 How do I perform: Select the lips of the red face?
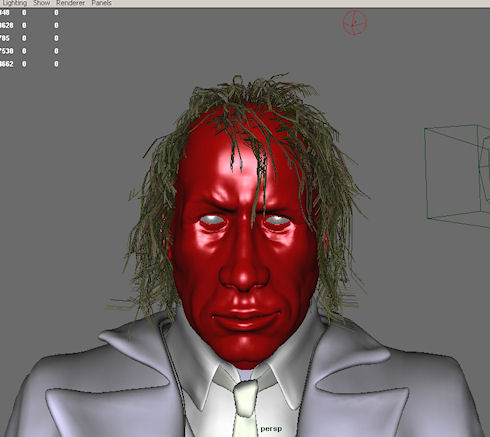pos(246,318)
